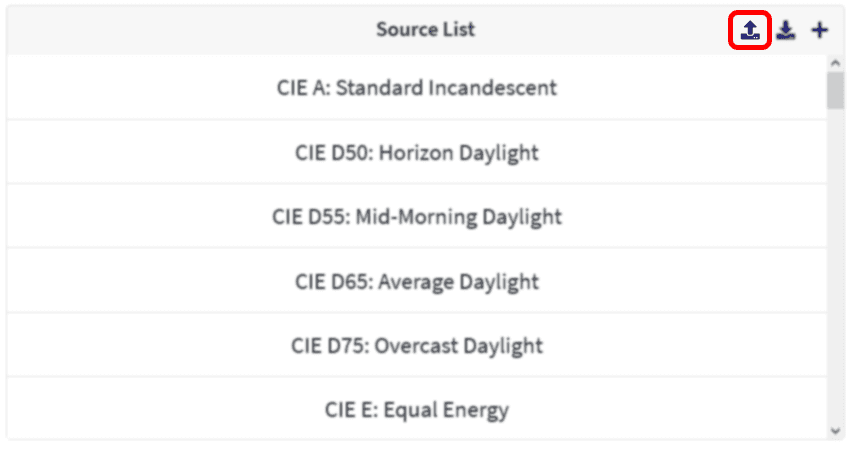Select the Average Daylight illuminant row
Viewport: 853px width, 450px height.
[x=417, y=281]
